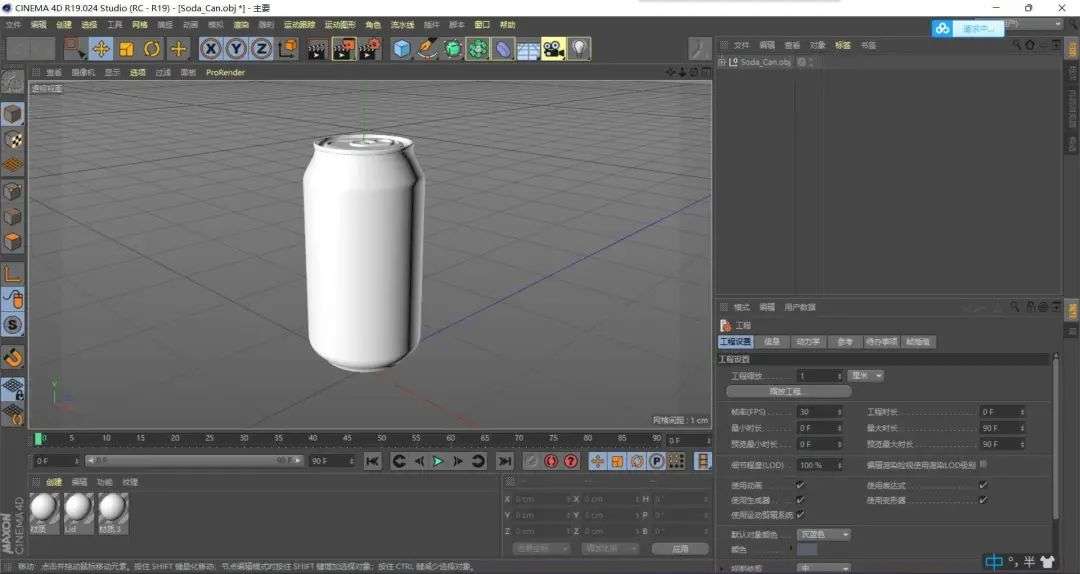1080x574 pixels.
Task: Click the color swatch under default object color
Action: pyautogui.click(x=808, y=549)
